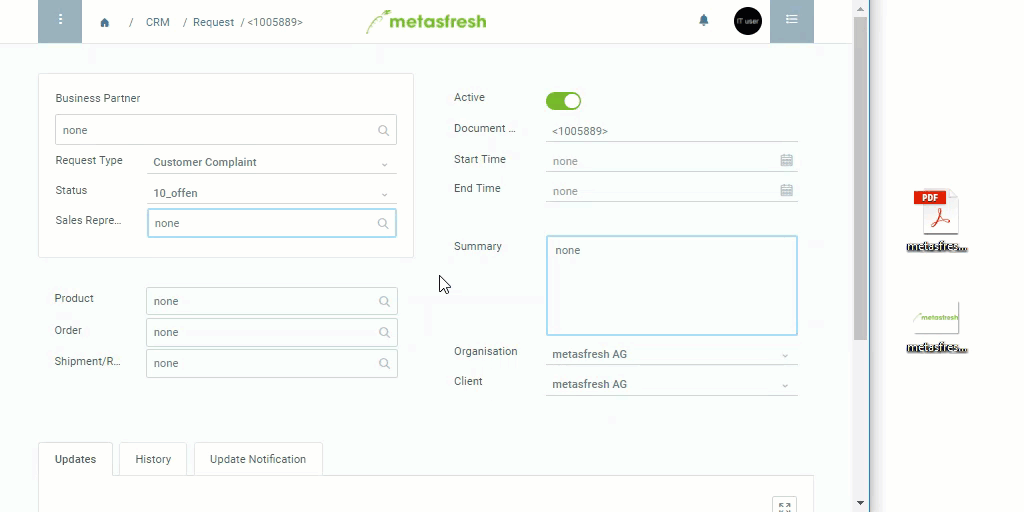Go to the home dashboard icon

click(x=104, y=22)
